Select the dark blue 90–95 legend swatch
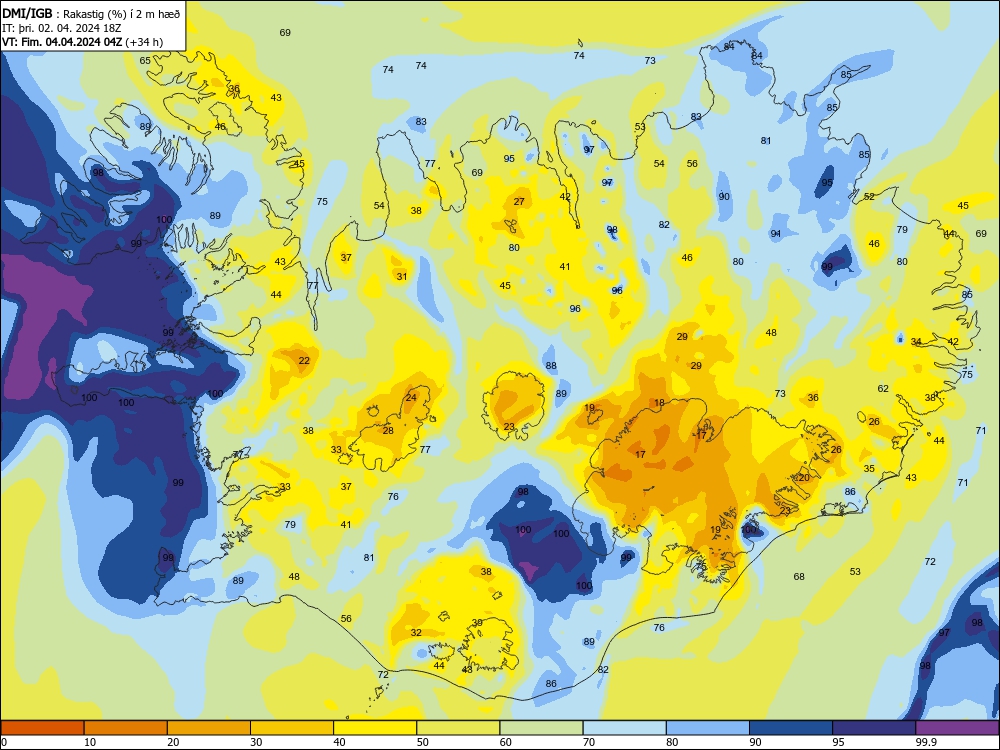The height and width of the screenshot is (750, 1000). coord(791,728)
